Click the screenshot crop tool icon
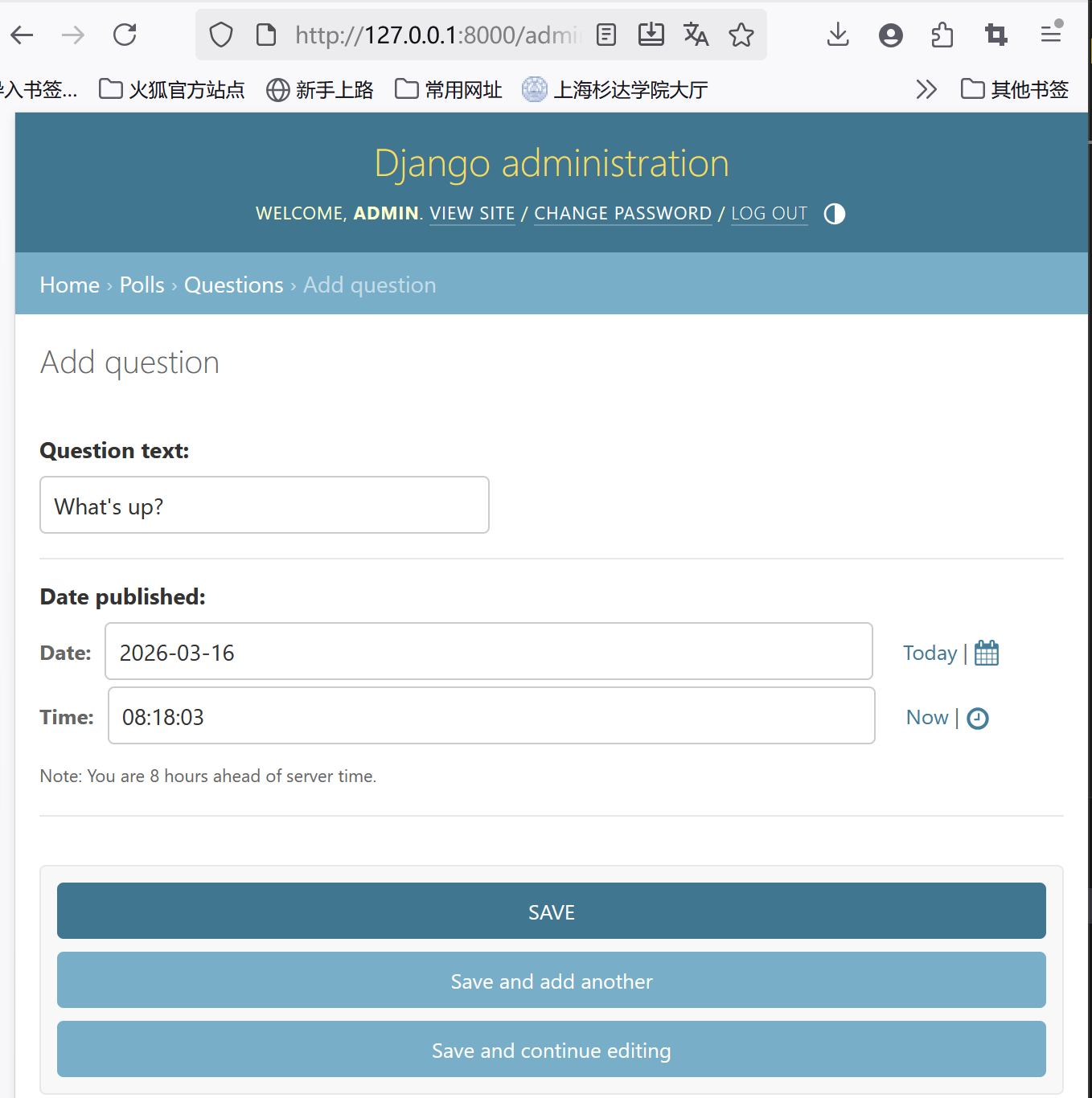The height and width of the screenshot is (1098, 1092). click(996, 35)
